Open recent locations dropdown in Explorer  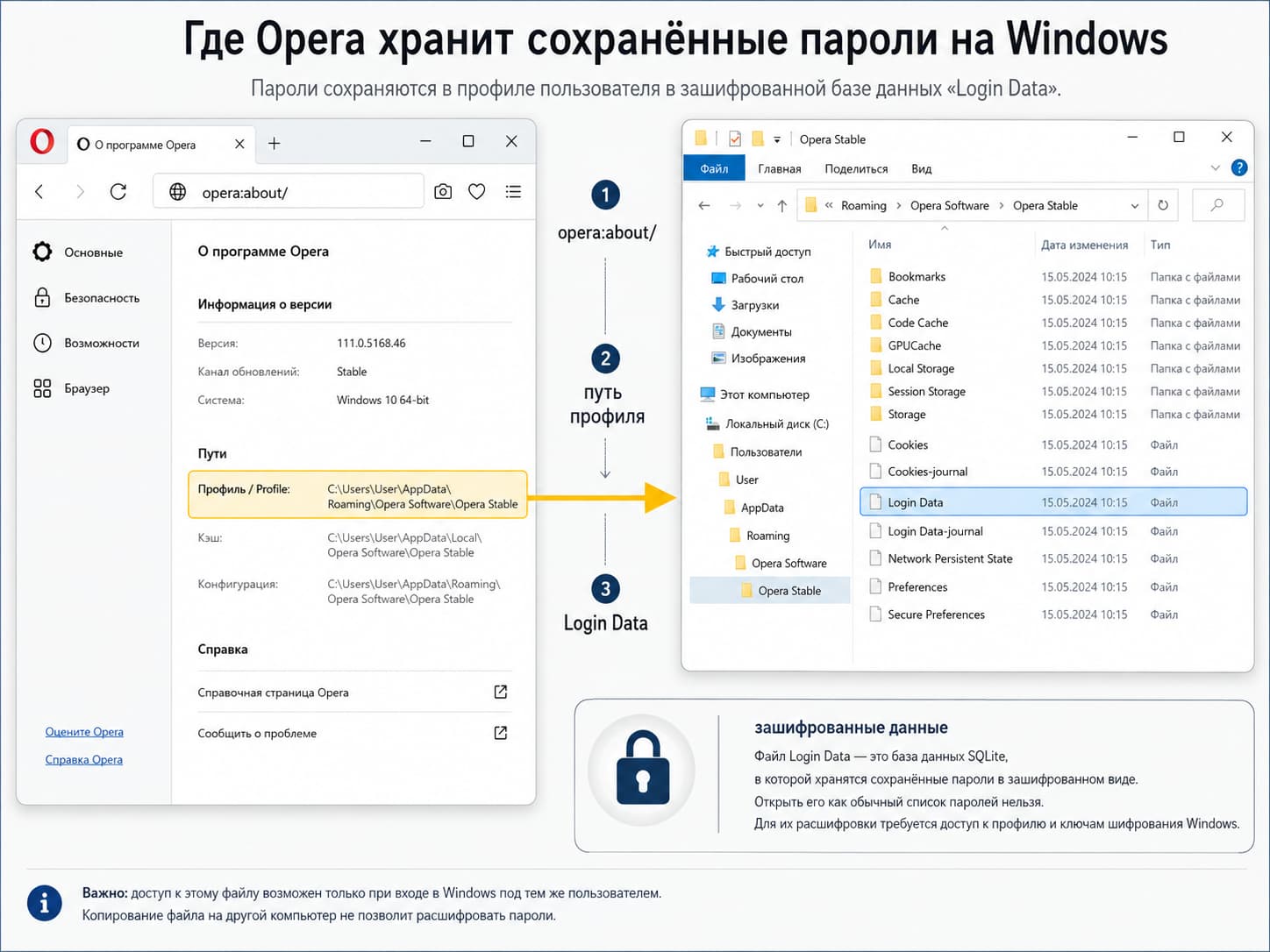pos(760,207)
